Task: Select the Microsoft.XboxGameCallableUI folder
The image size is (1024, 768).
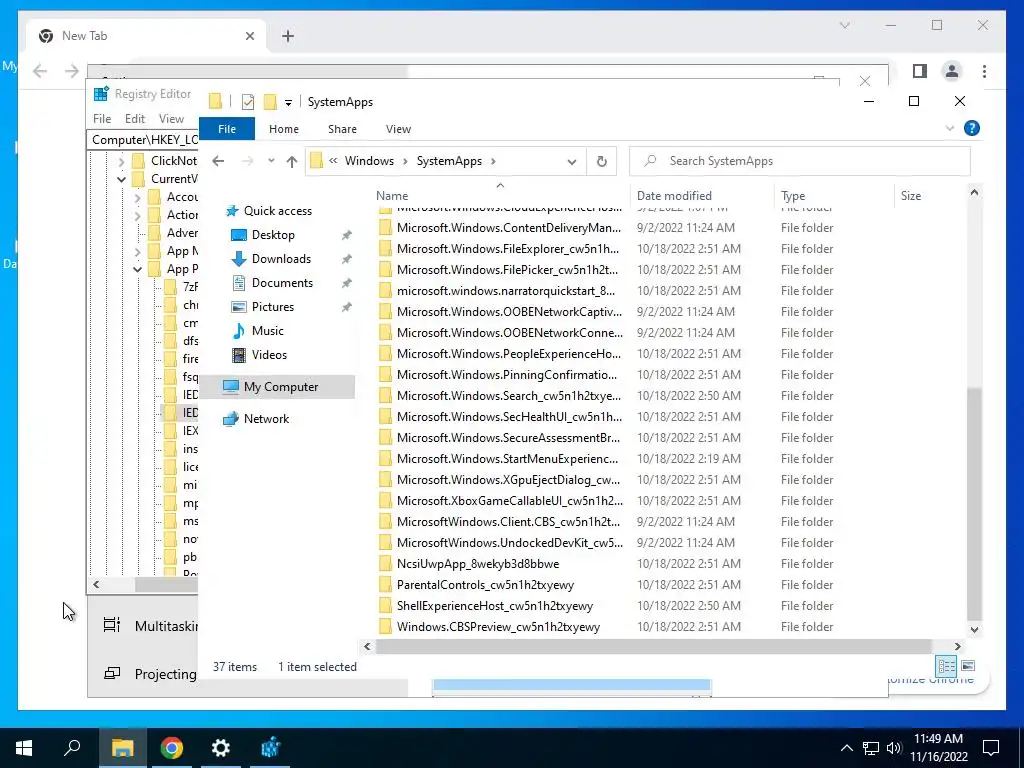Action: pyautogui.click(x=509, y=501)
